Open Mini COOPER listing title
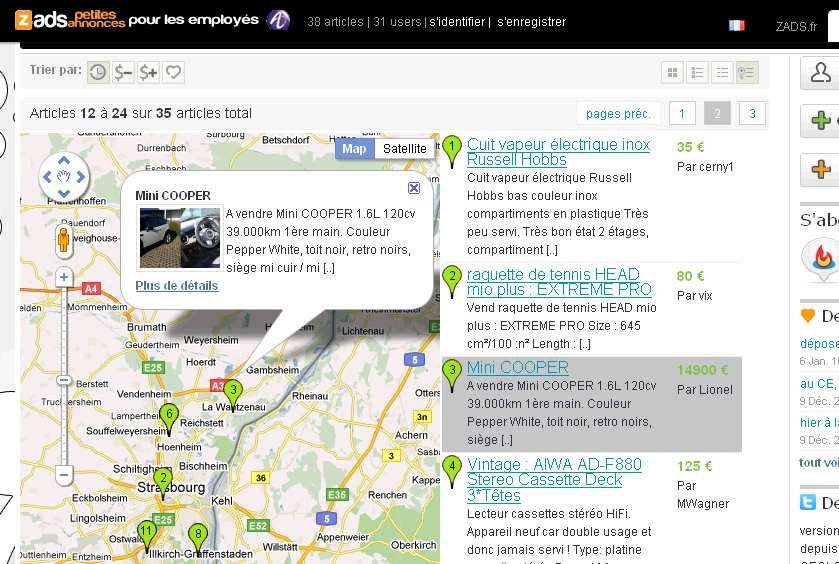 coord(517,368)
